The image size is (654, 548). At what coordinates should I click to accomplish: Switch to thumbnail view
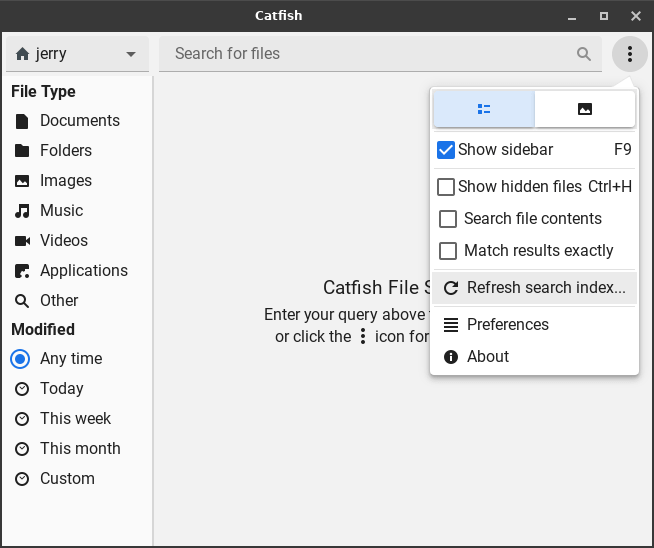(585, 109)
